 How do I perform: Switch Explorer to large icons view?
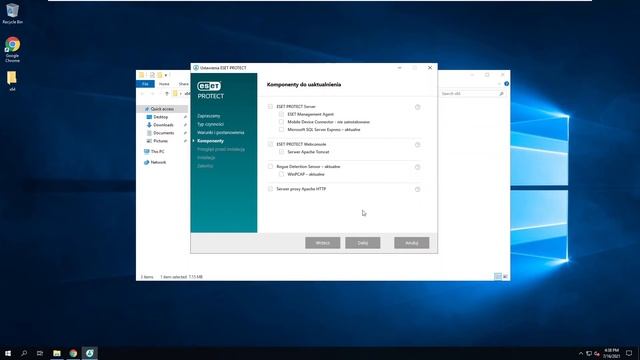[x=505, y=277]
